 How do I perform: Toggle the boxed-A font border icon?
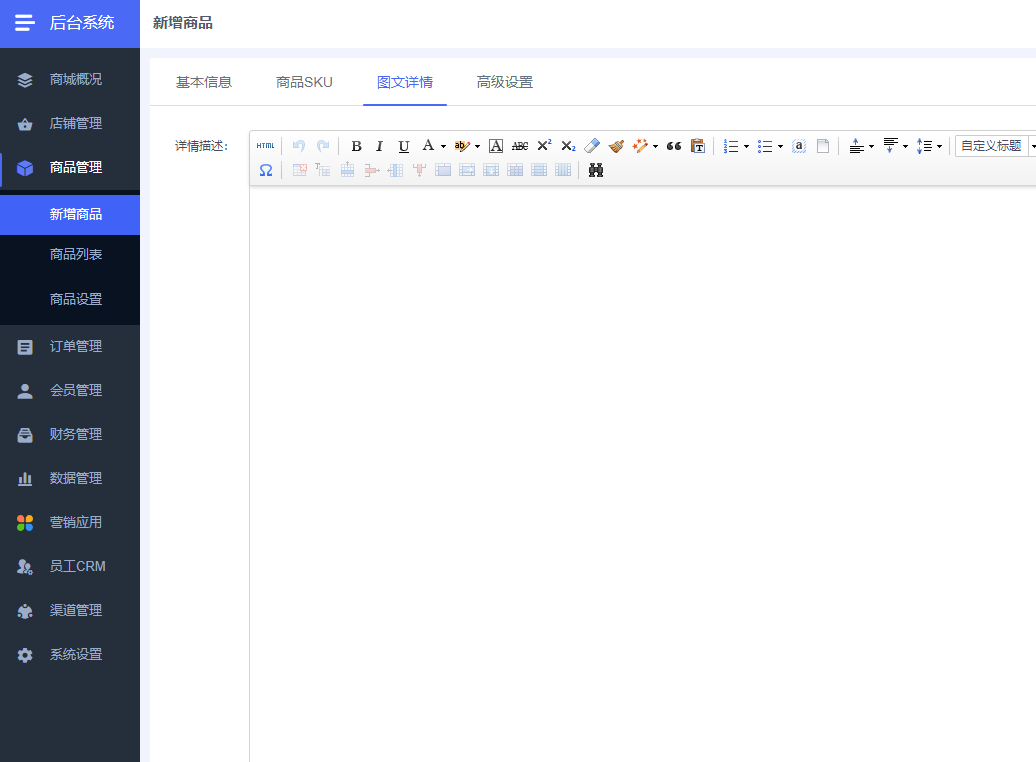click(x=496, y=146)
